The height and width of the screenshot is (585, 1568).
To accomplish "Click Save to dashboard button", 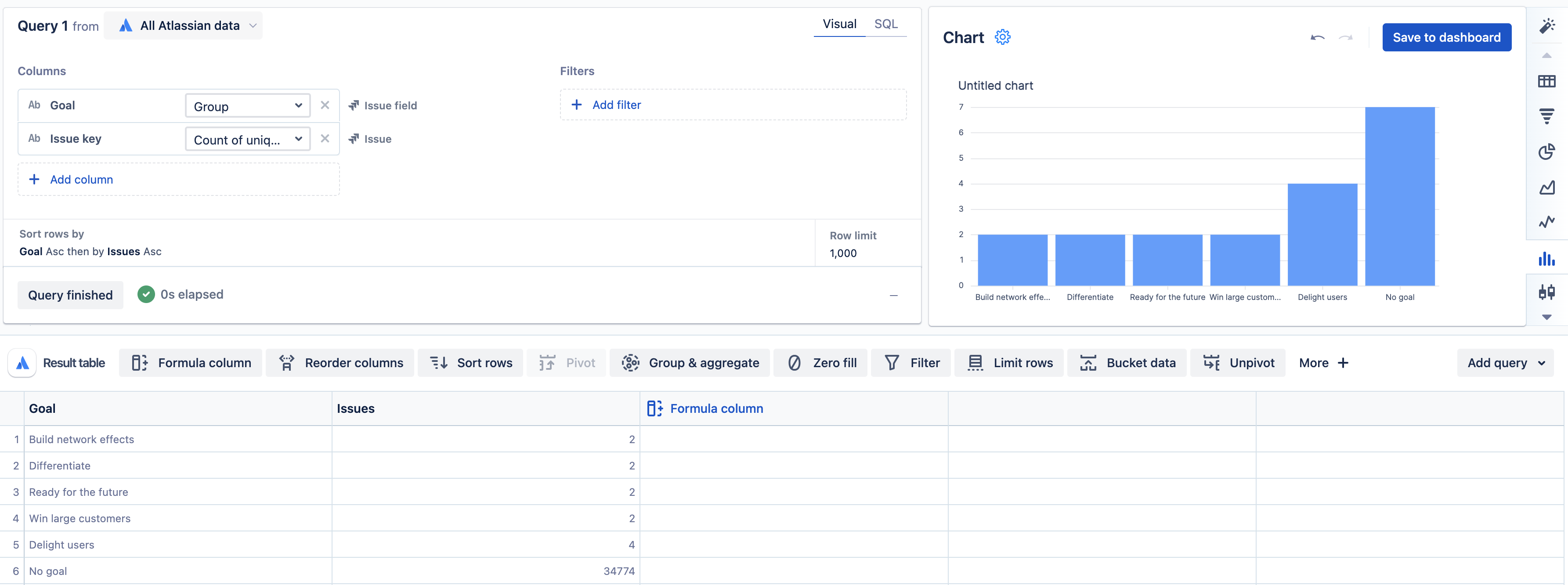I will click(1446, 38).
